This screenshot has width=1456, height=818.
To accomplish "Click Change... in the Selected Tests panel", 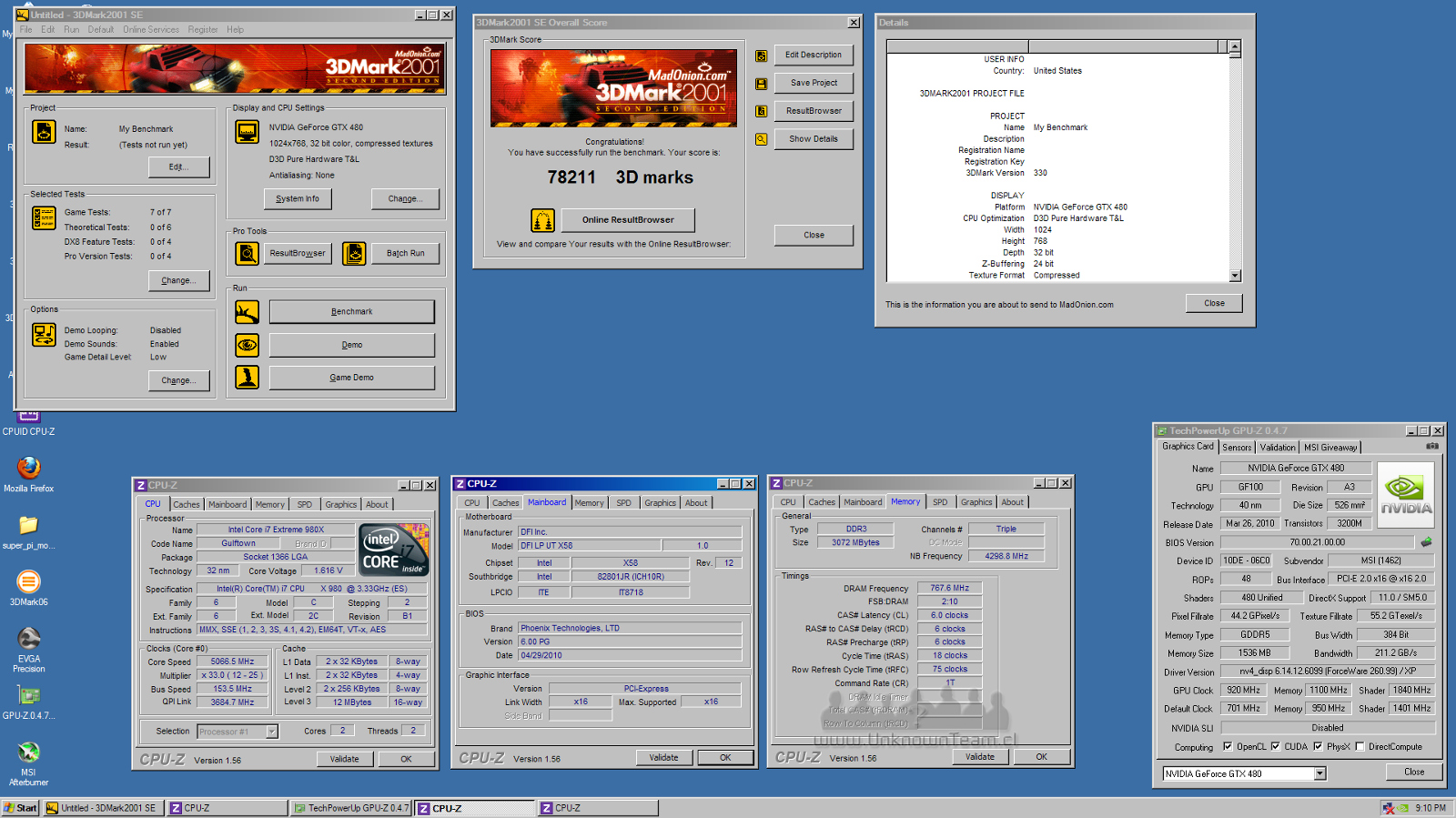I will [x=178, y=280].
